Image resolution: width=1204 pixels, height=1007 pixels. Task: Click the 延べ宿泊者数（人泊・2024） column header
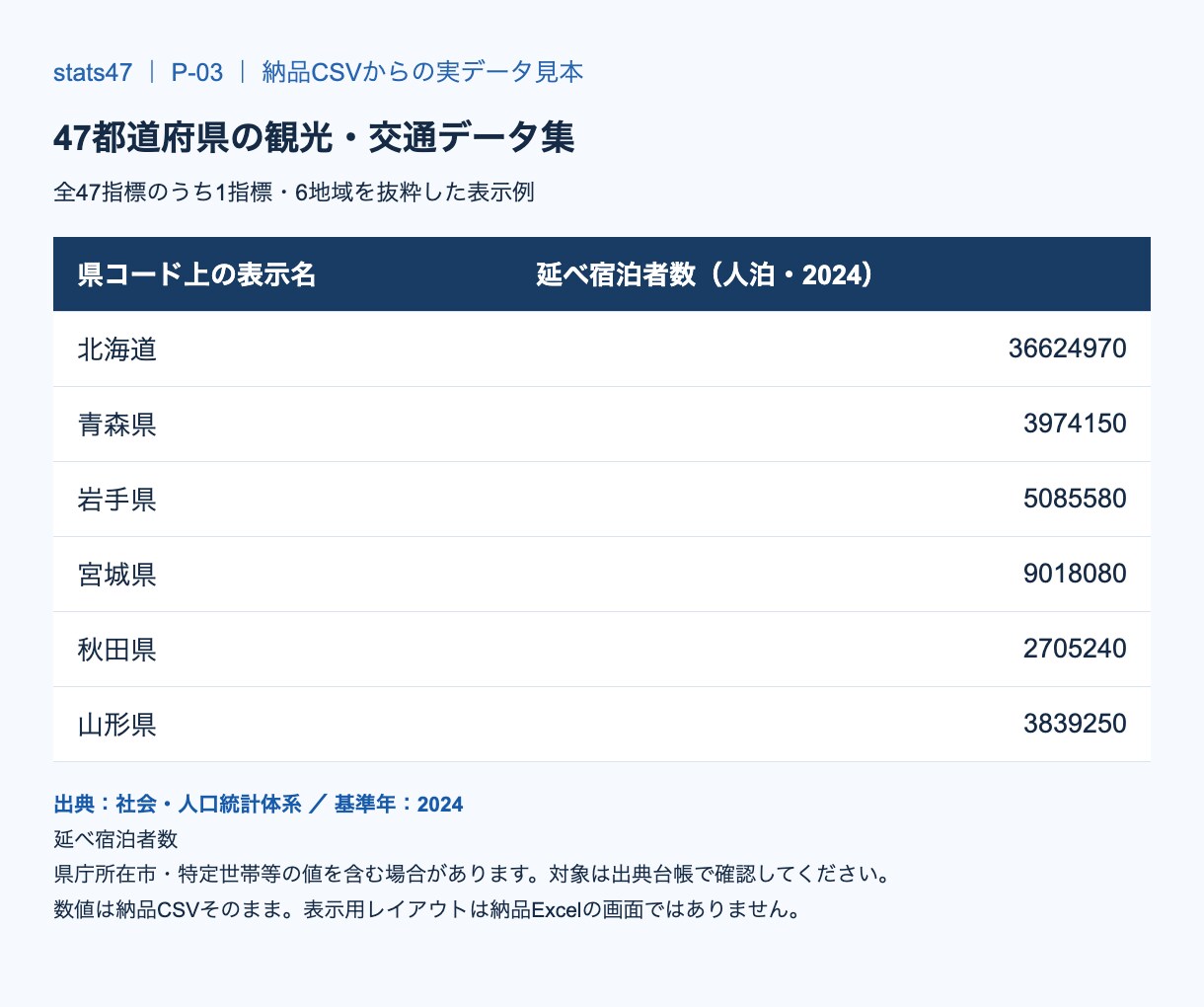point(706,274)
